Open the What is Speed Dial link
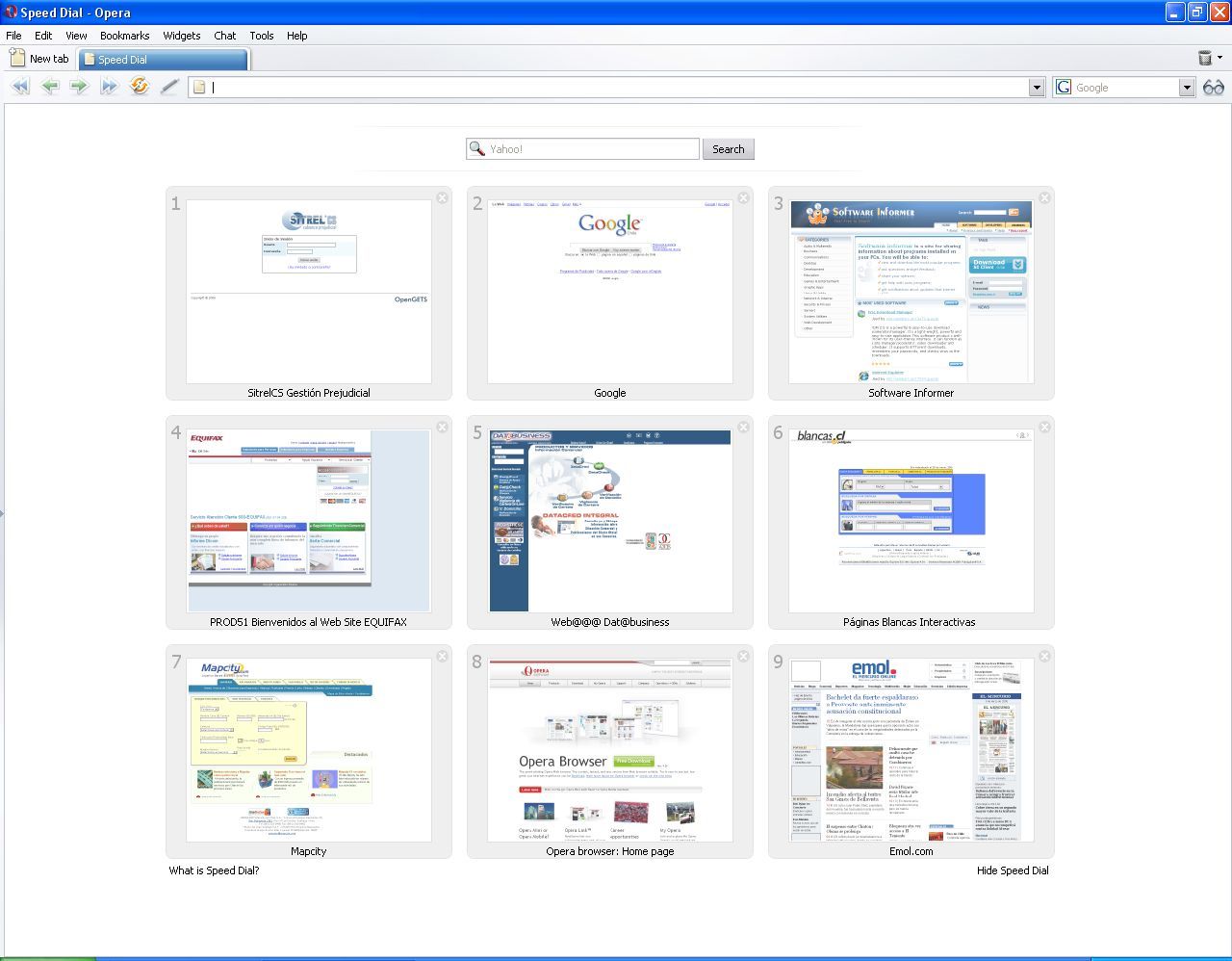Viewport: 1232px width, 961px height. [214, 870]
